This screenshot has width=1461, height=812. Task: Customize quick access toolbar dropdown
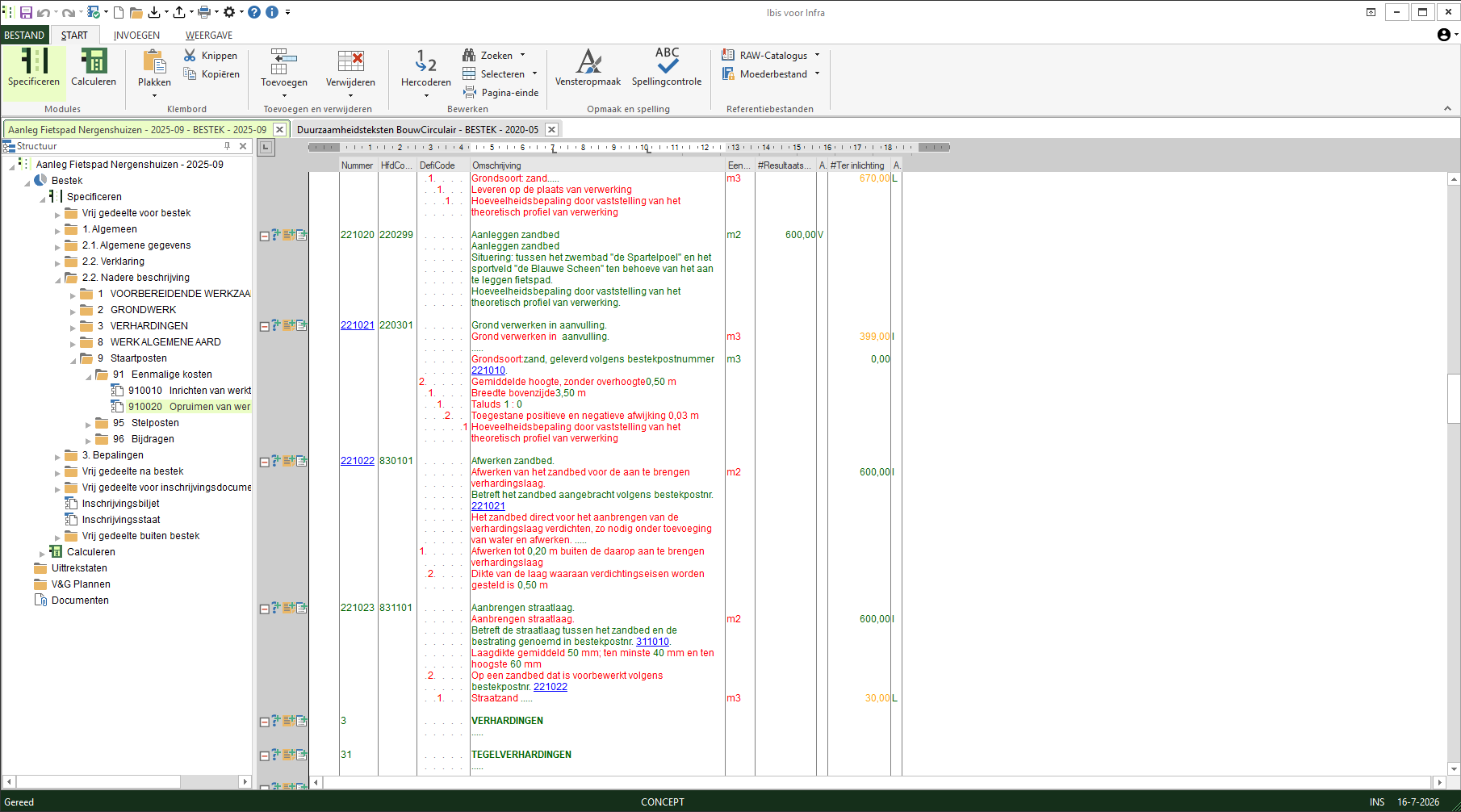coord(287,13)
